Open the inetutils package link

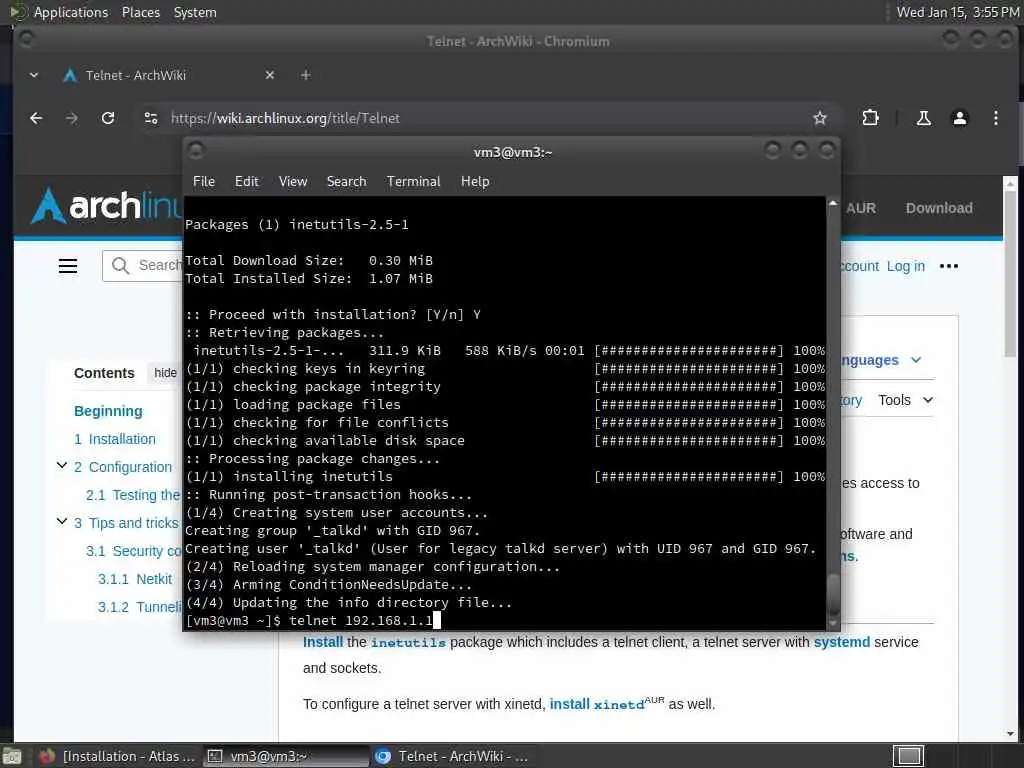(x=408, y=643)
